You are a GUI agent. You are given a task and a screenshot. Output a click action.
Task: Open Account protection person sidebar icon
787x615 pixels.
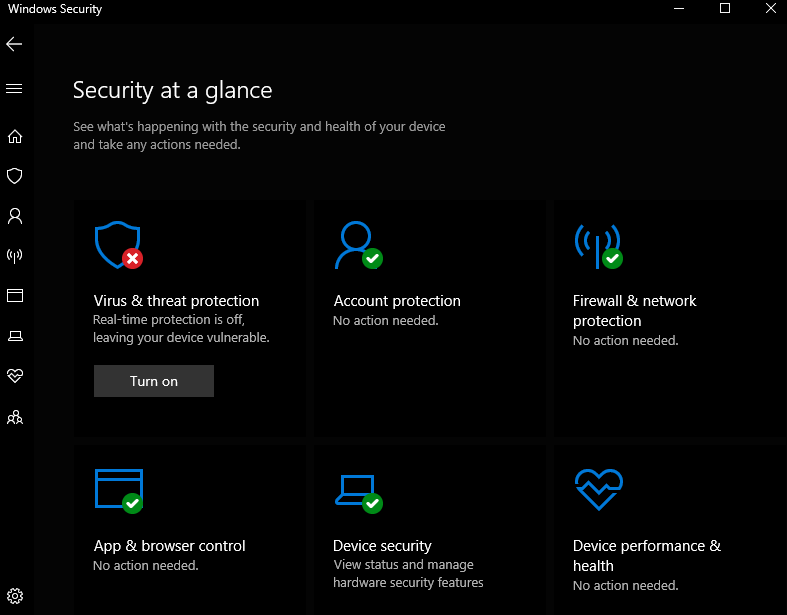click(x=15, y=216)
